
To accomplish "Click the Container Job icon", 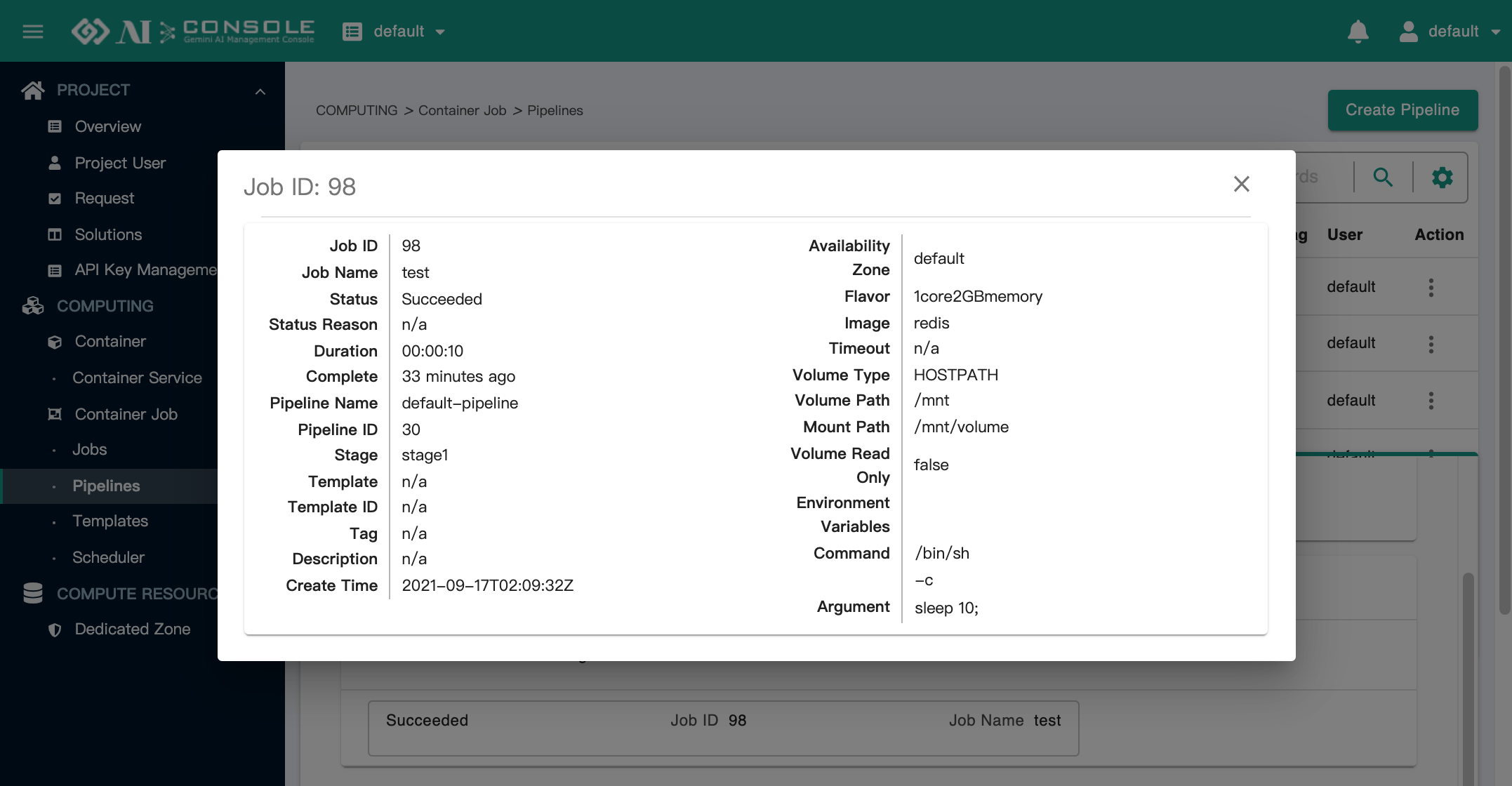I will click(x=55, y=414).
